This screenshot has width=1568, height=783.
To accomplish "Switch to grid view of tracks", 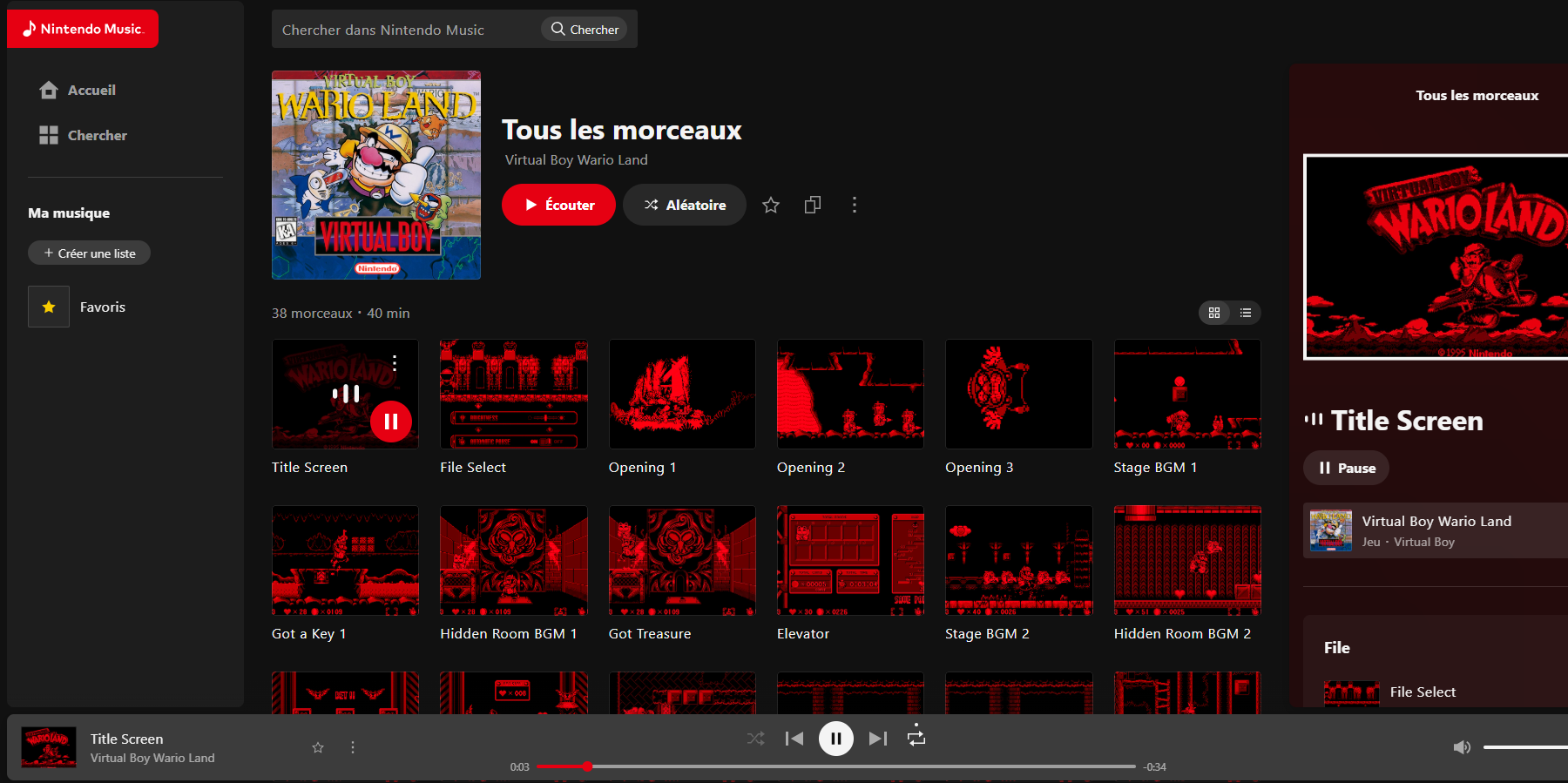I will coord(1214,313).
